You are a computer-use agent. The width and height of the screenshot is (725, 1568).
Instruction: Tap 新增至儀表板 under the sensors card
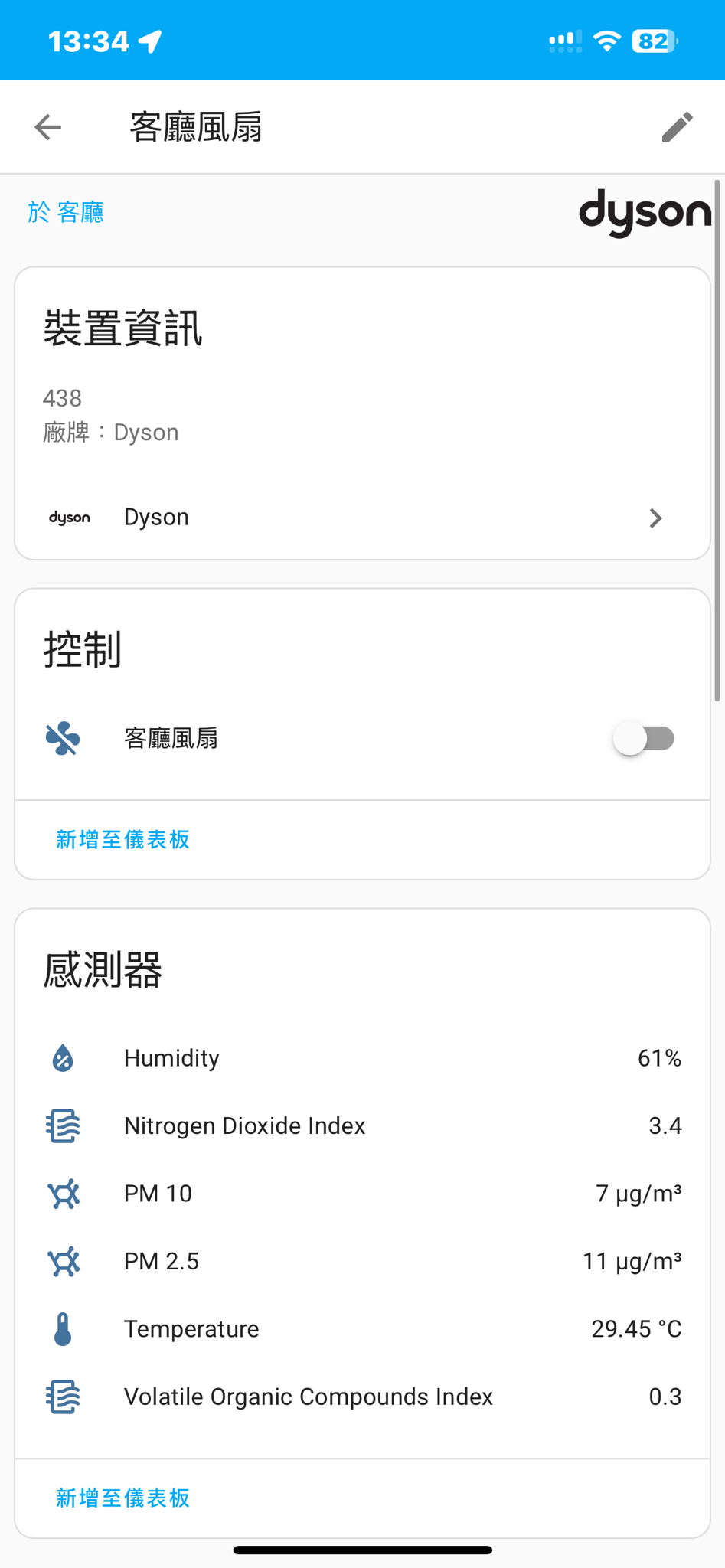point(122,1498)
